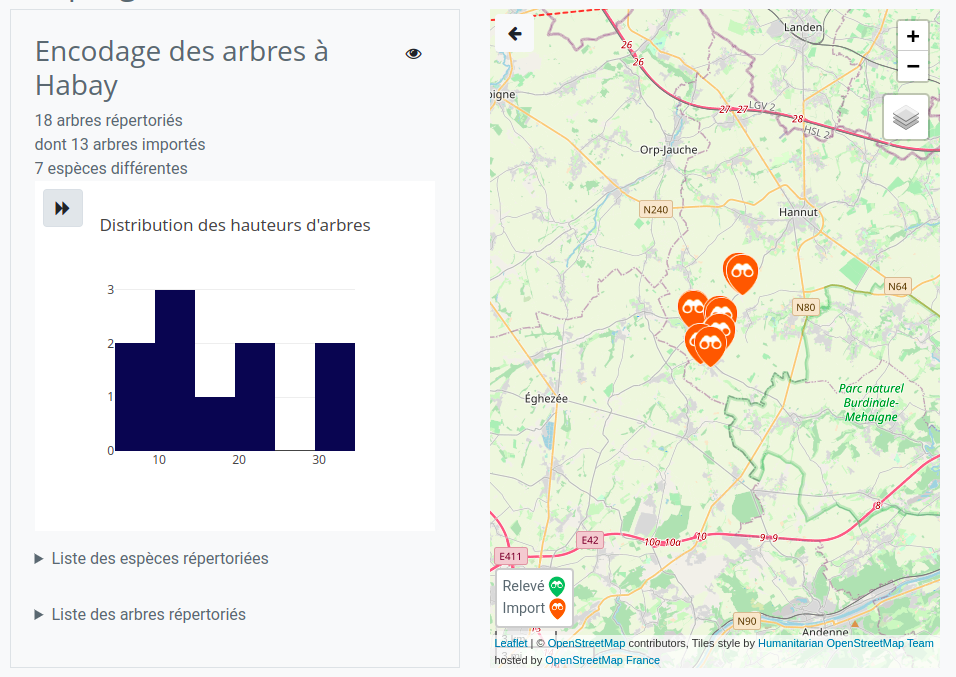Viewport: 956px width, 677px height.
Task: Click the orange Import marker in legend
Action: 557,609
